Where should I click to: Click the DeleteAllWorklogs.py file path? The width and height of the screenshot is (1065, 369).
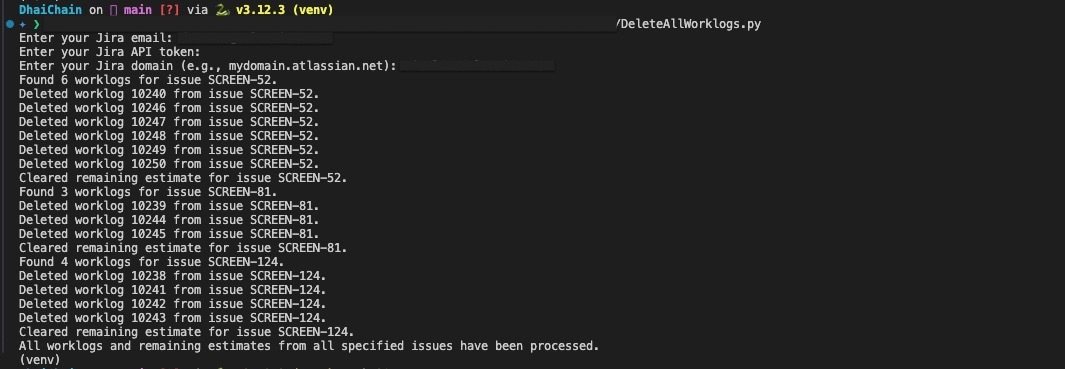(x=689, y=24)
